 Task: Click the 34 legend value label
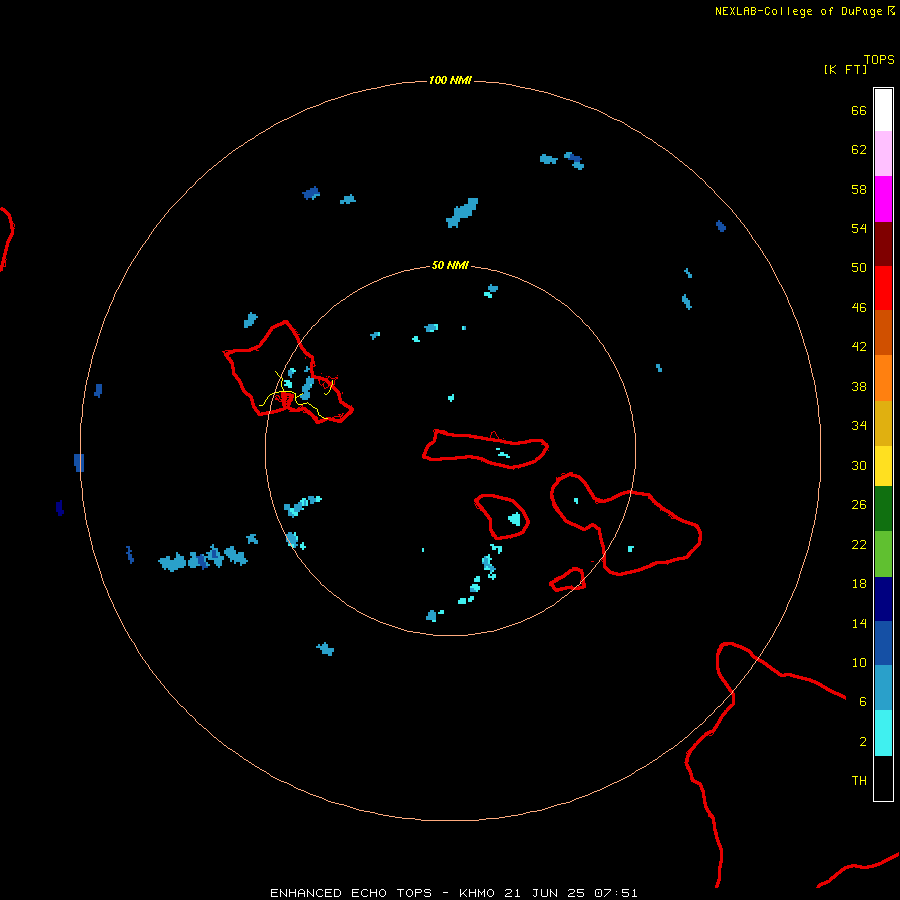pyautogui.click(x=859, y=425)
